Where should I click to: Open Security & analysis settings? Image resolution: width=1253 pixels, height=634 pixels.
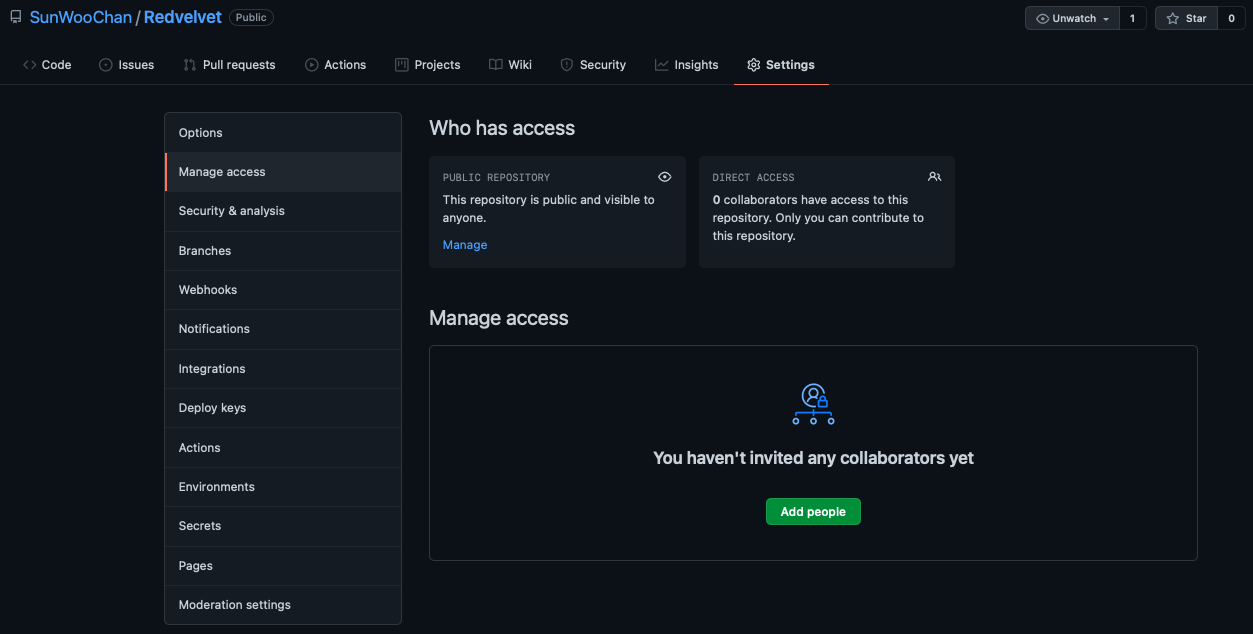point(283,211)
